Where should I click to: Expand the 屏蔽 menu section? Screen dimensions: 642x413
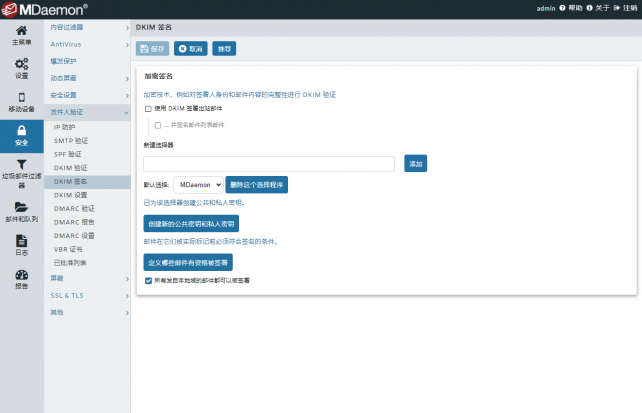pyautogui.click(x=87, y=278)
